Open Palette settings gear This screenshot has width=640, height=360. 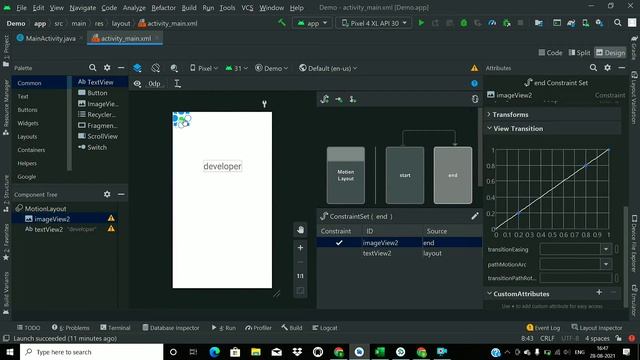[x=107, y=68]
